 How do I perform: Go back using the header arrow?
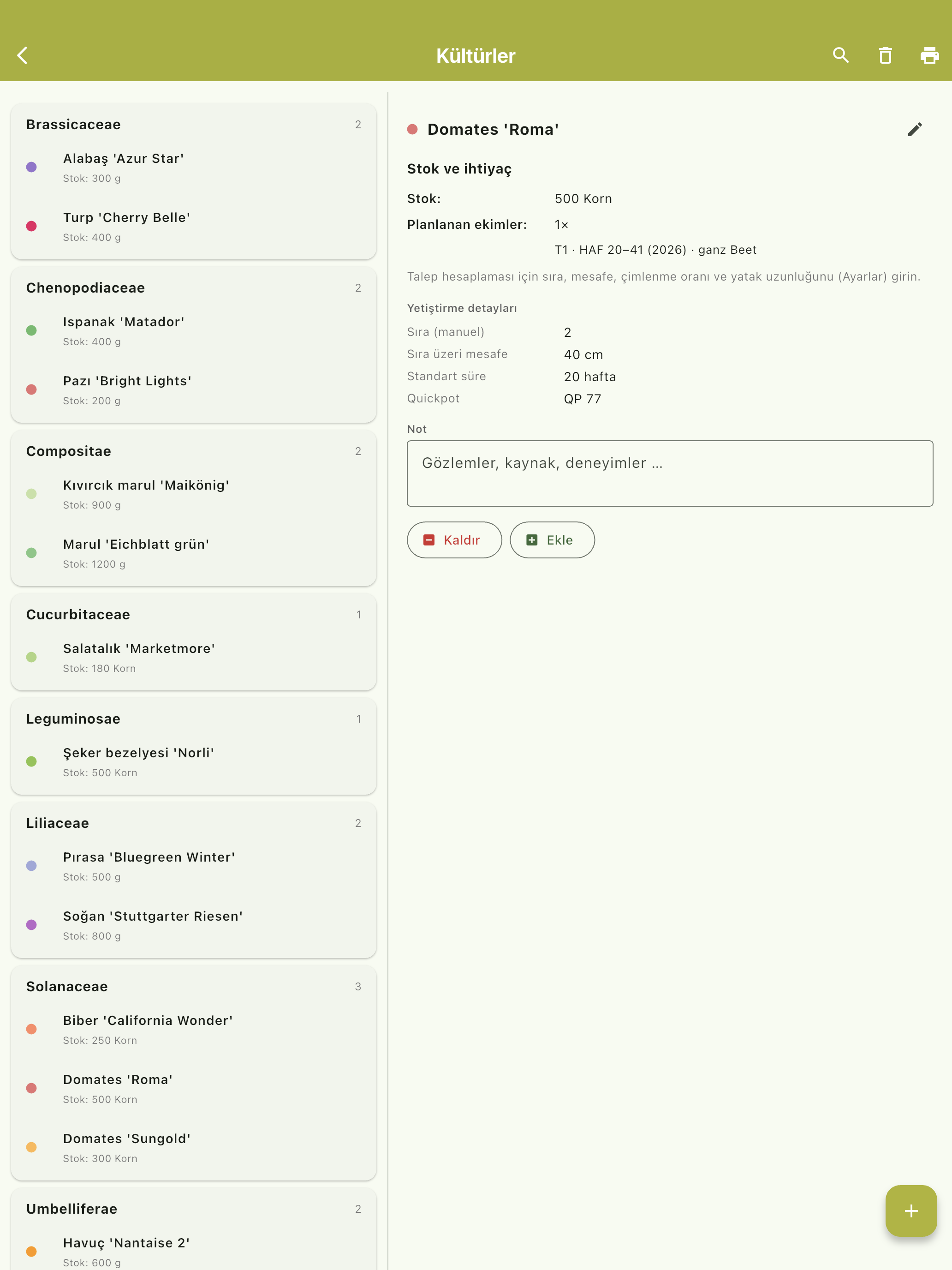click(x=23, y=56)
